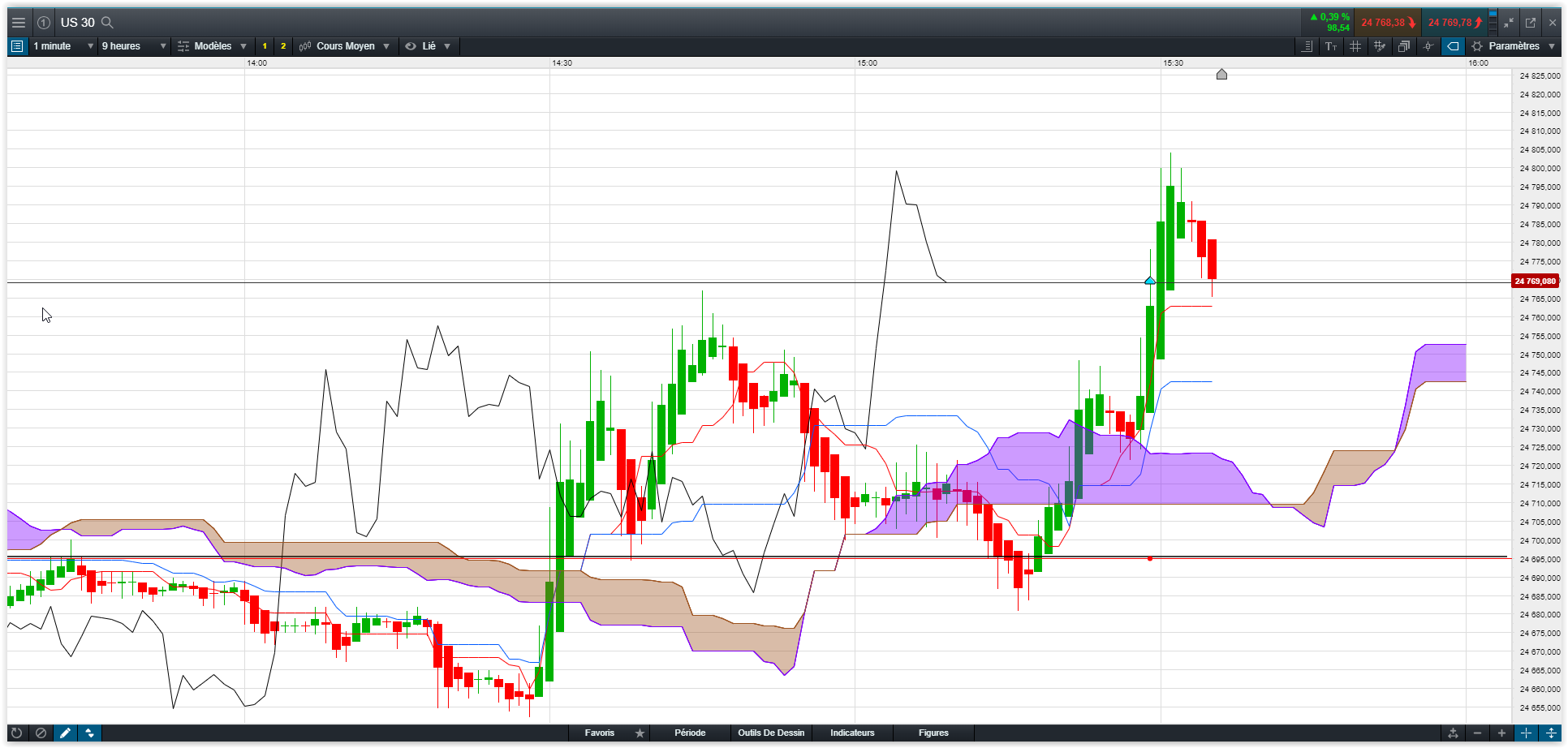Open the Indicateurs tab in the bottom bar

tap(852, 733)
